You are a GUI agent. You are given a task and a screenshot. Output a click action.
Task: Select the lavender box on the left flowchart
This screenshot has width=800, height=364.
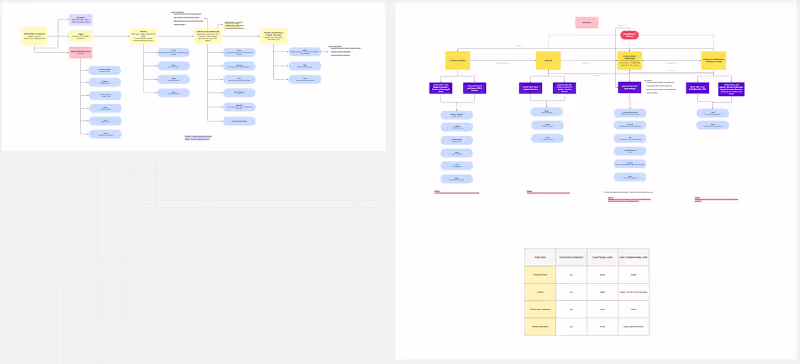pyautogui.click(x=81, y=20)
